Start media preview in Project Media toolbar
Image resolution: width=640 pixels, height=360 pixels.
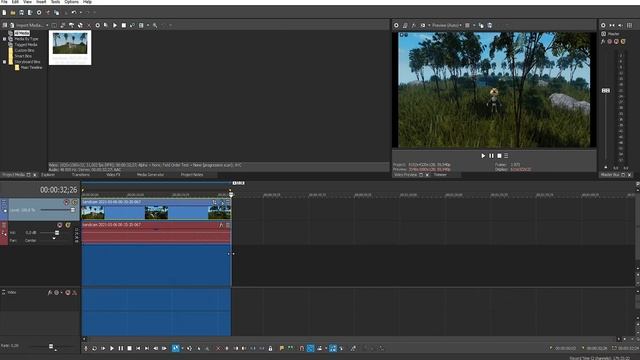(x=115, y=25)
